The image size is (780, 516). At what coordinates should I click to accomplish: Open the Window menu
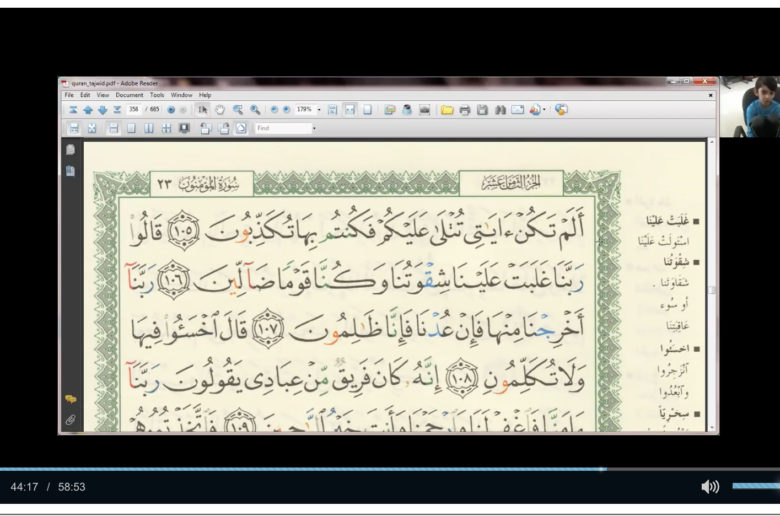coord(181,95)
